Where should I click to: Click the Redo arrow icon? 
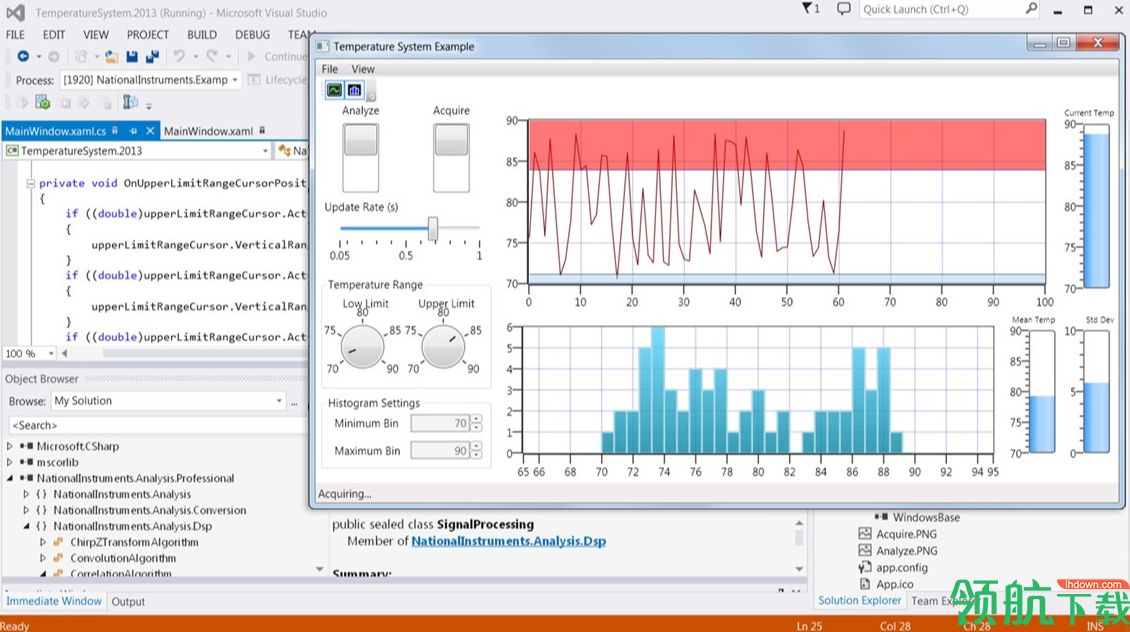tap(212, 55)
